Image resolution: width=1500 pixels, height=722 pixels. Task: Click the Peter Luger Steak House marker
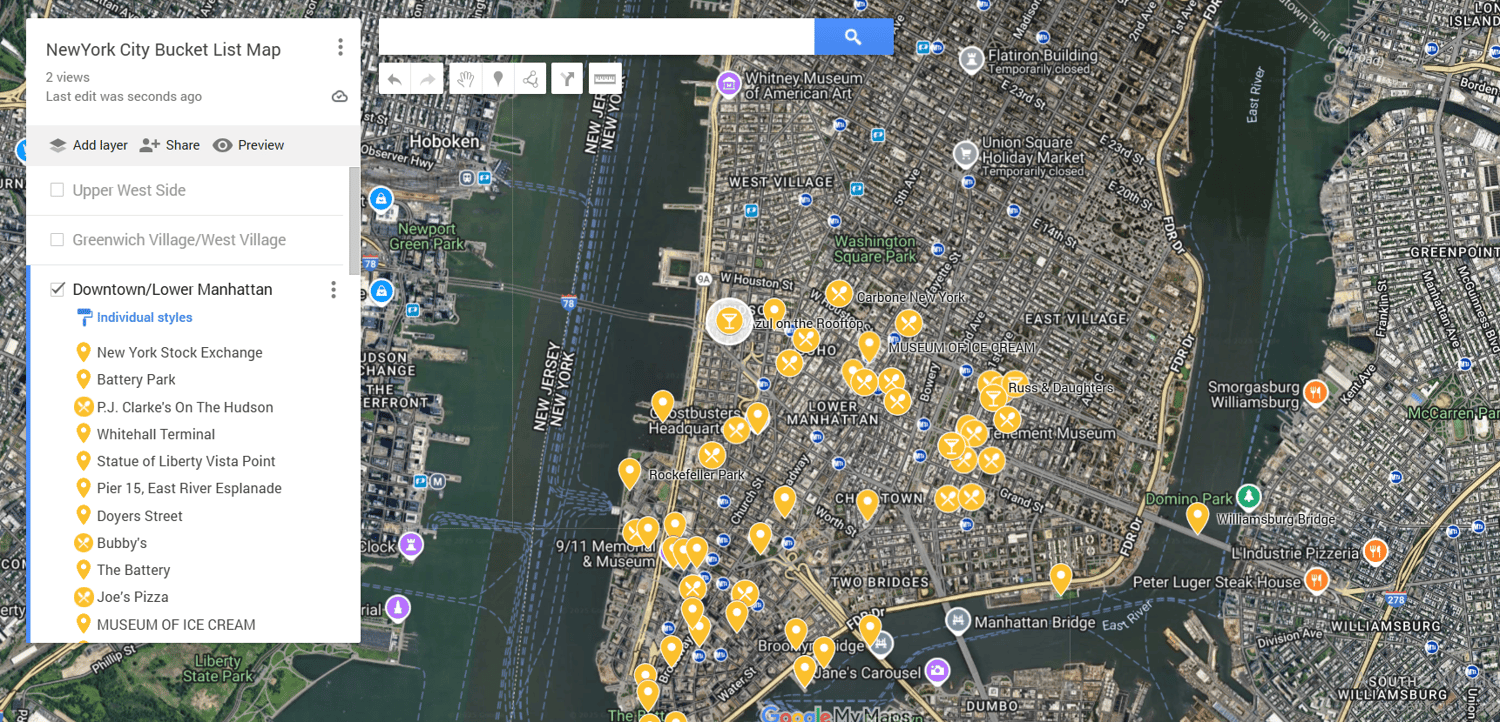coord(1317,580)
